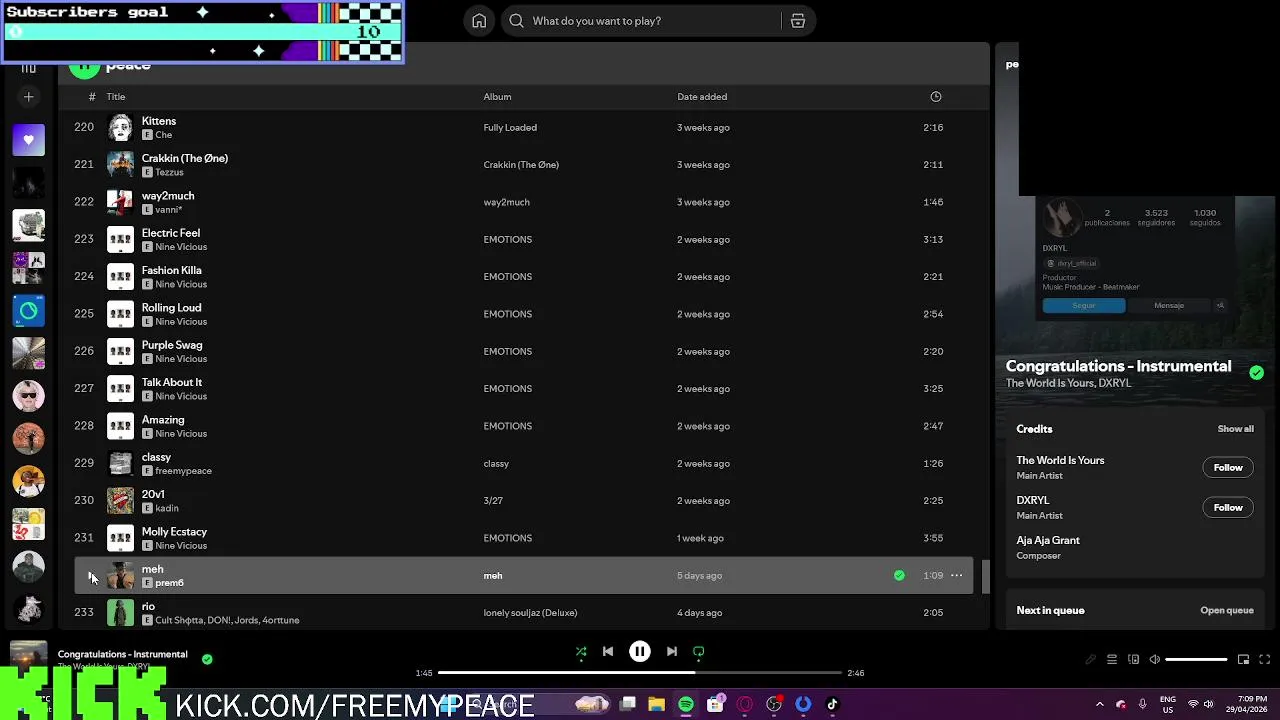The image size is (1280, 720).
Task: Sort the playlist by Date added header
Action: 702,97
